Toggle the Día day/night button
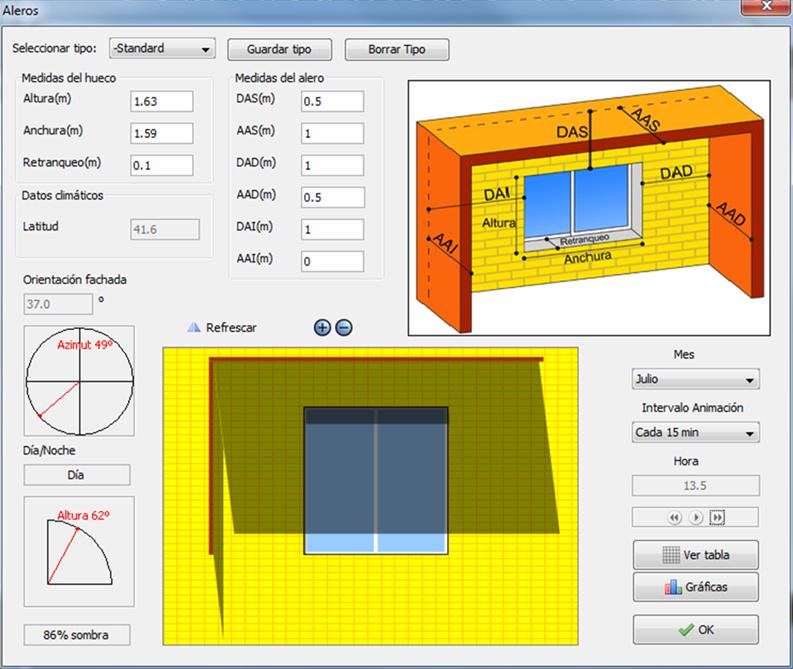 coord(77,475)
